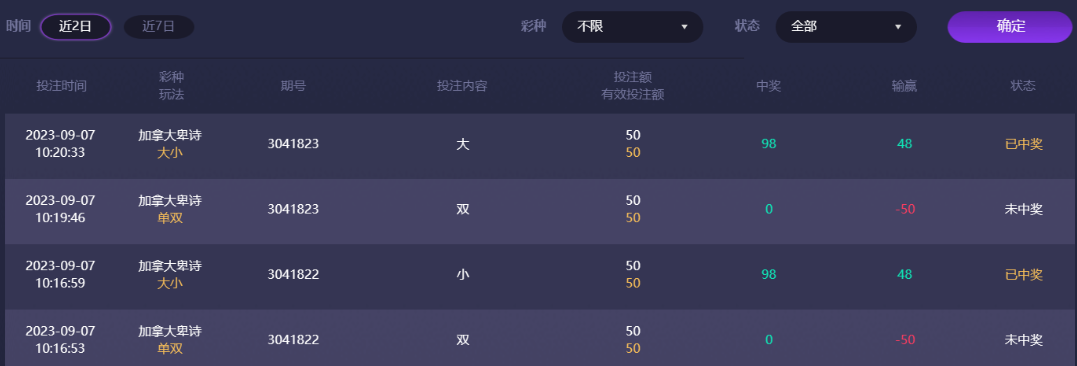Open the 10:16:53 bet record
Image resolution: width=1077 pixels, height=366 pixels.
540,338
